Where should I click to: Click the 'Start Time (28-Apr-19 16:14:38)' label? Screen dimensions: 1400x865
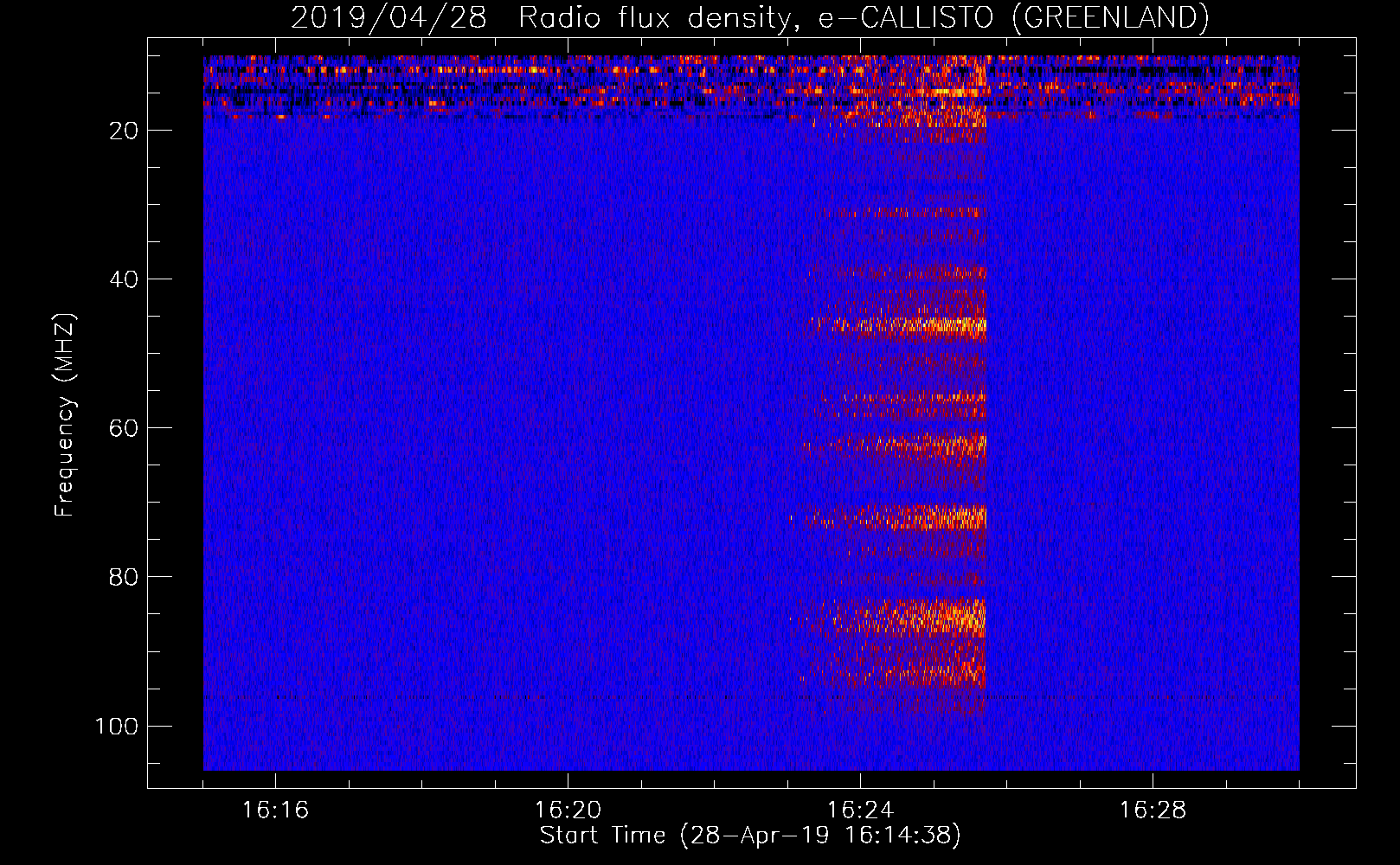coord(750,836)
